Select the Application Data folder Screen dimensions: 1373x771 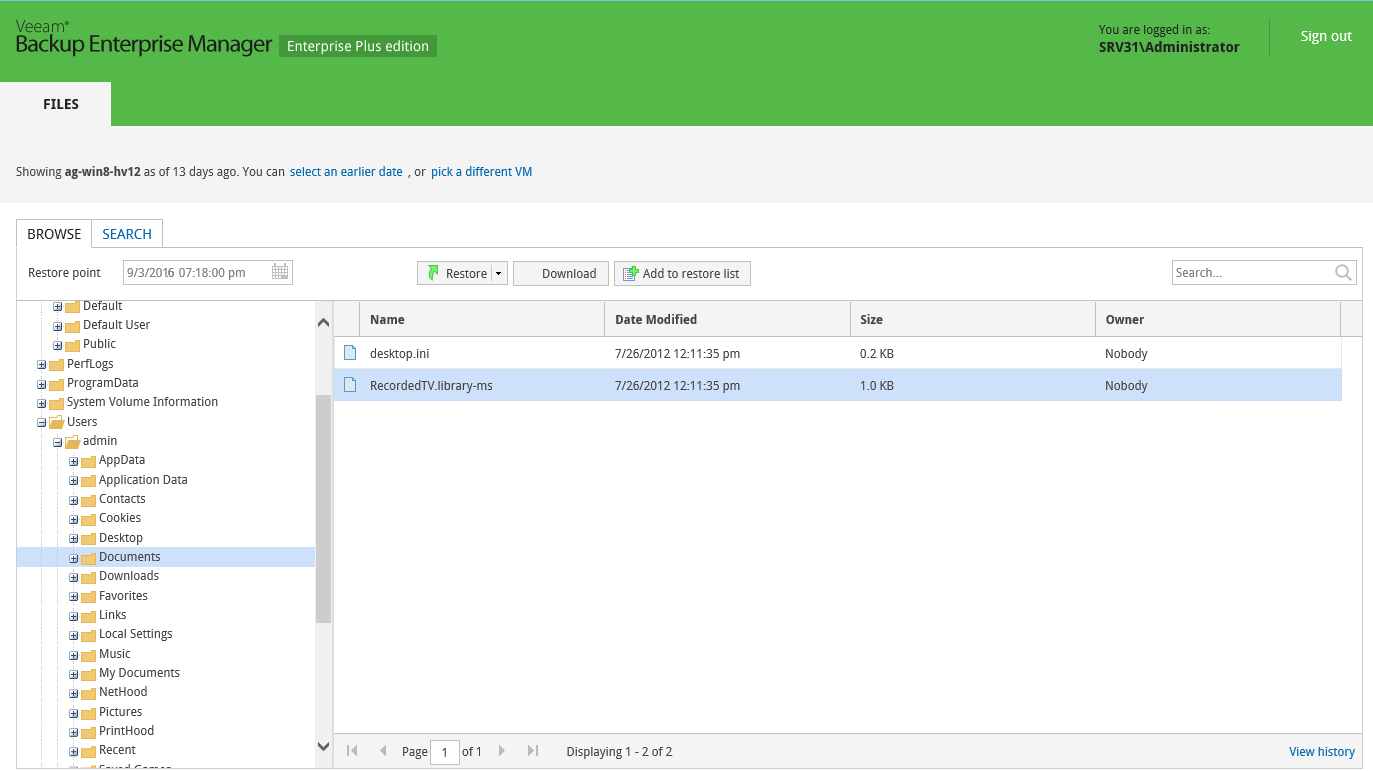[143, 480]
